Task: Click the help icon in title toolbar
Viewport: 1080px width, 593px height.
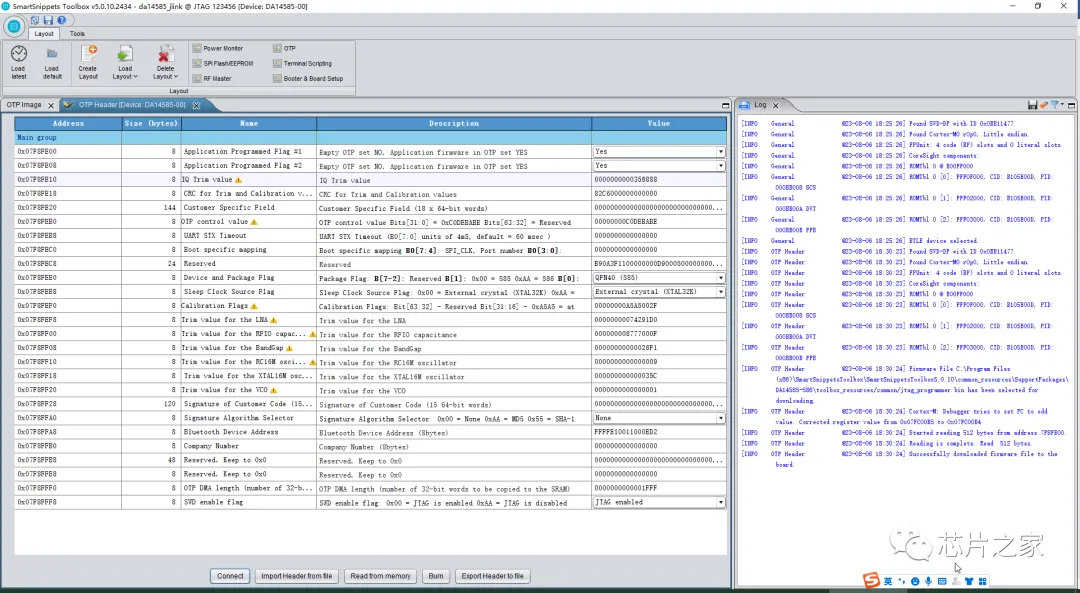Action: pyautogui.click(x=60, y=20)
